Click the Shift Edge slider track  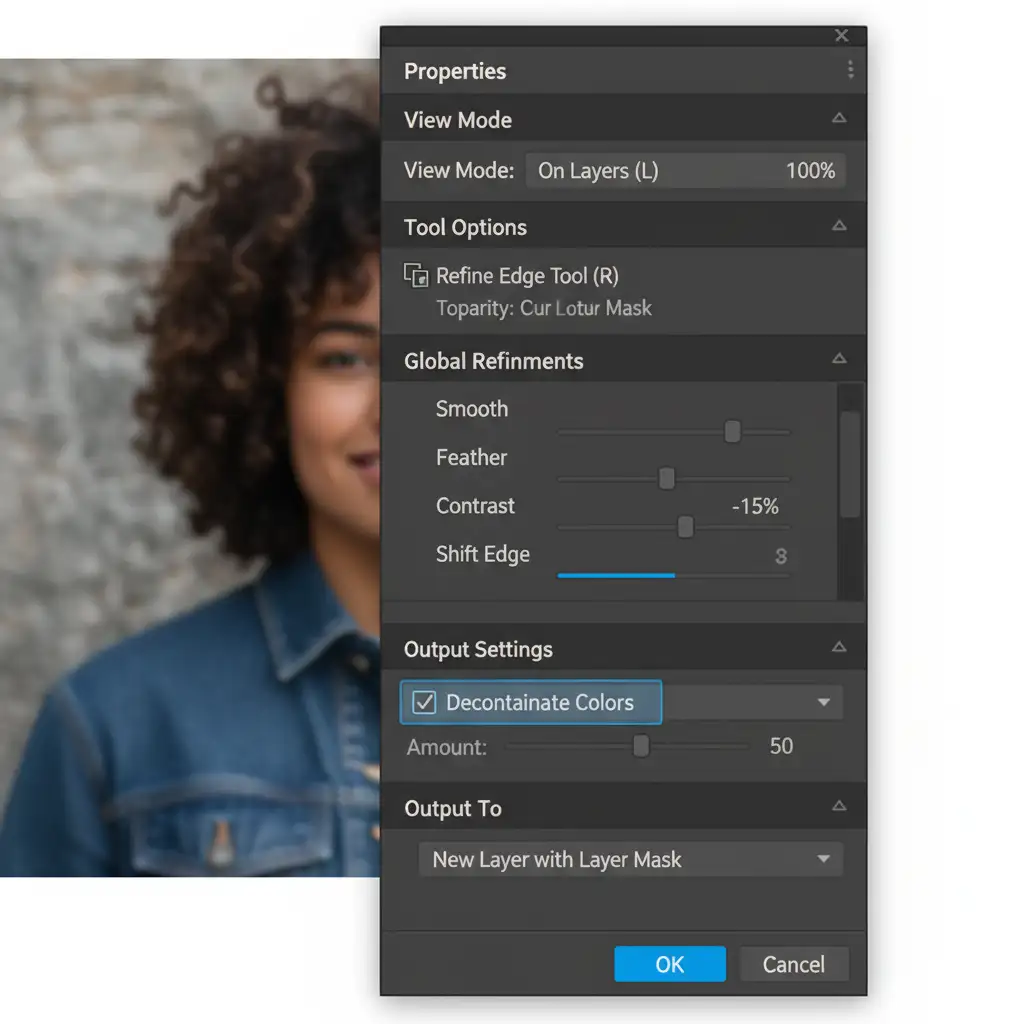tap(672, 576)
